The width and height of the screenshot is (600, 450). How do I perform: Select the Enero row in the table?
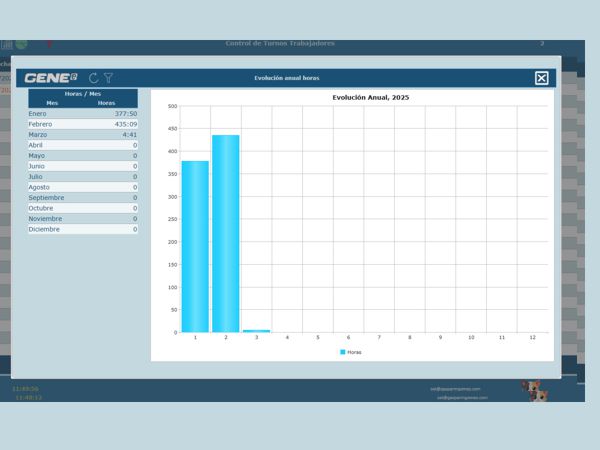tap(83, 114)
